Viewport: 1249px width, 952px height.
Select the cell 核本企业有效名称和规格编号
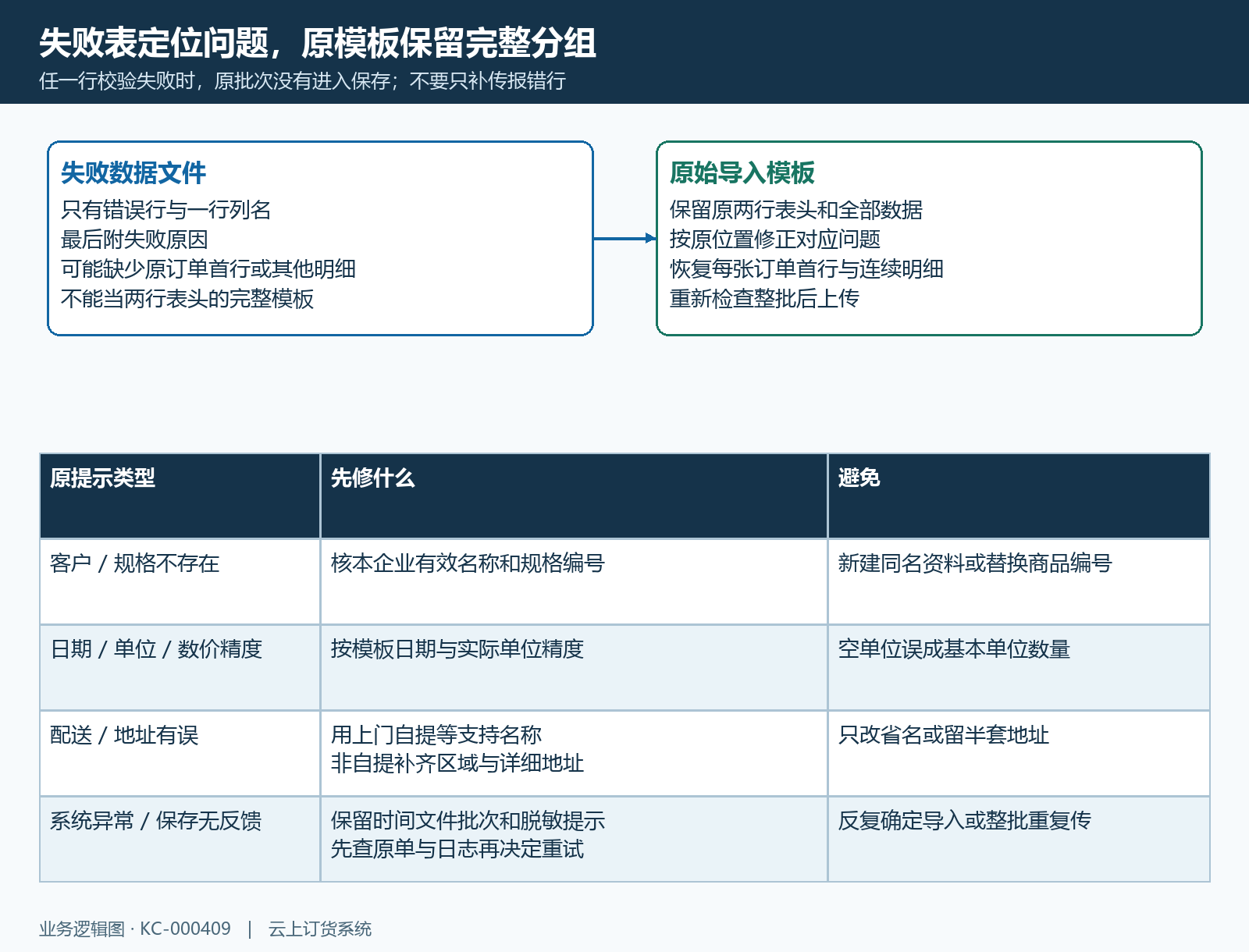pyautogui.click(x=574, y=581)
